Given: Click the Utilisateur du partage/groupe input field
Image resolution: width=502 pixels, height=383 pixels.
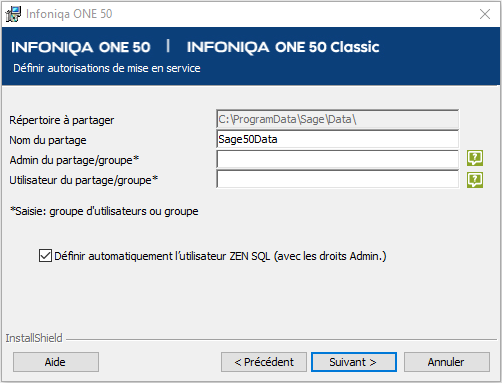Looking at the screenshot, I should click(337, 179).
